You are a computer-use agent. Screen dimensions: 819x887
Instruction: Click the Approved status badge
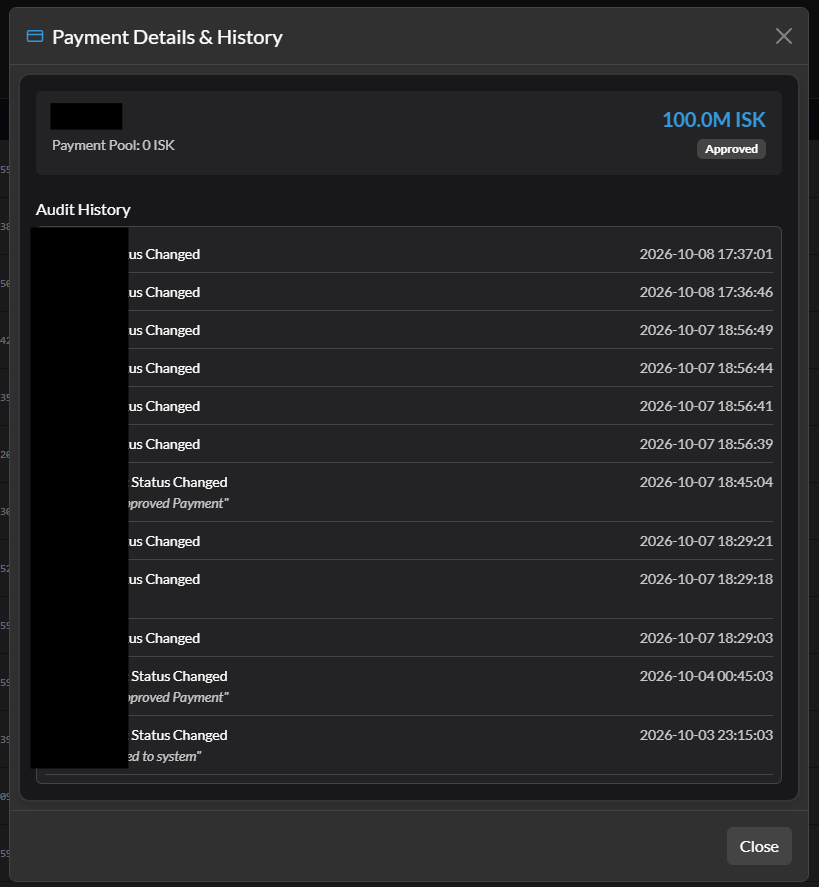[x=731, y=149]
